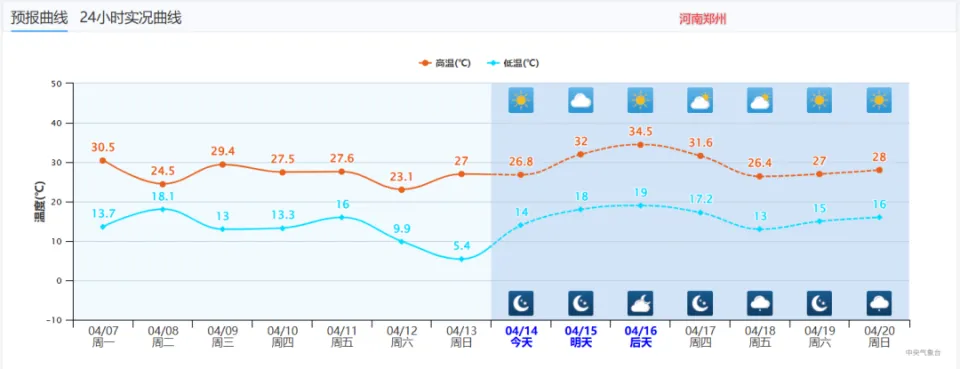Screen dimensions: 960x369
Task: Click sunny weather icon above 04/14
Action: [x=521, y=100]
